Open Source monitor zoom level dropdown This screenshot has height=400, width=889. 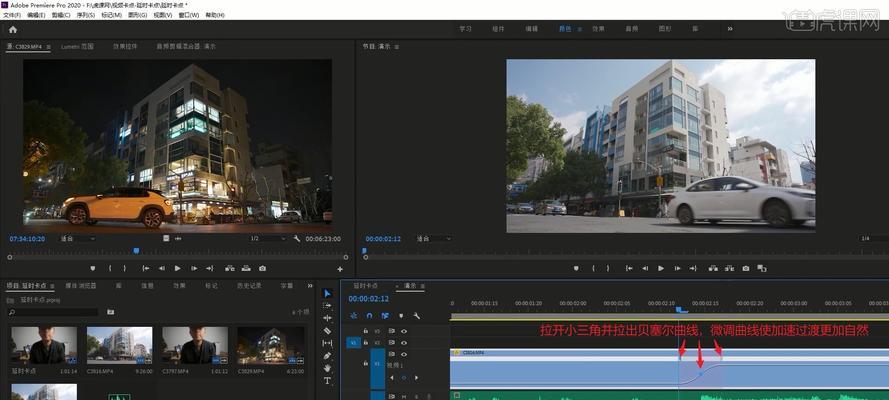click(x=78, y=239)
